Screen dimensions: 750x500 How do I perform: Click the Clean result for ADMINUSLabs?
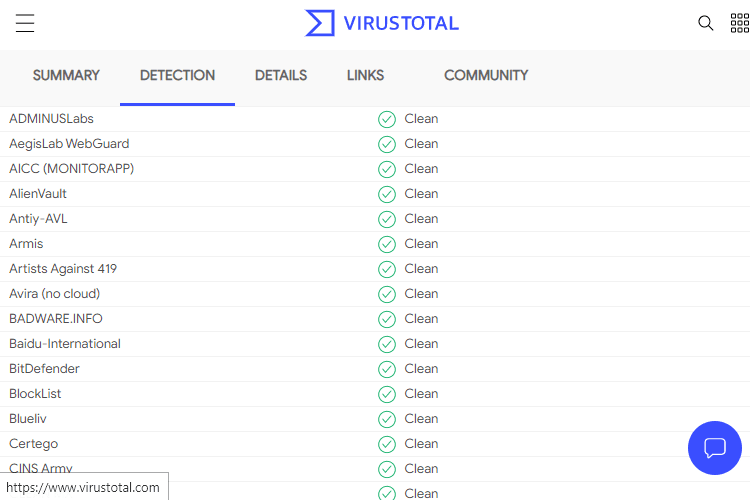(421, 119)
